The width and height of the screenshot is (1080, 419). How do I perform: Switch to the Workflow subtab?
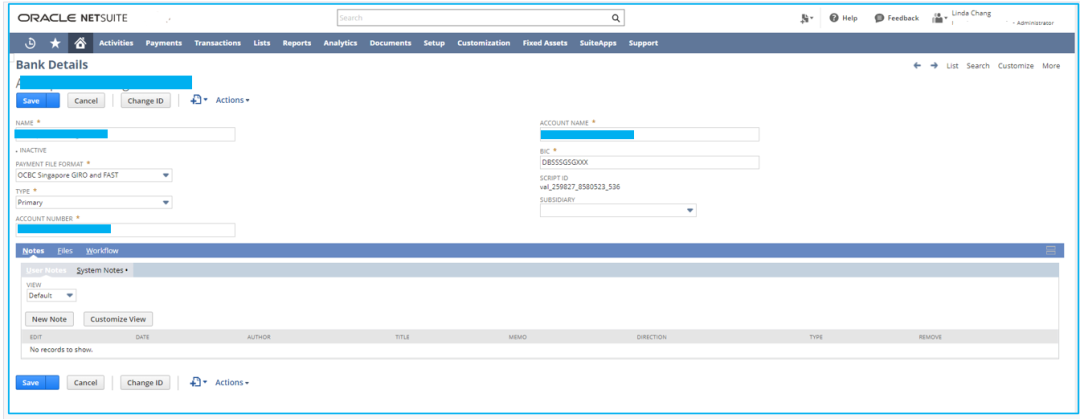tap(102, 251)
